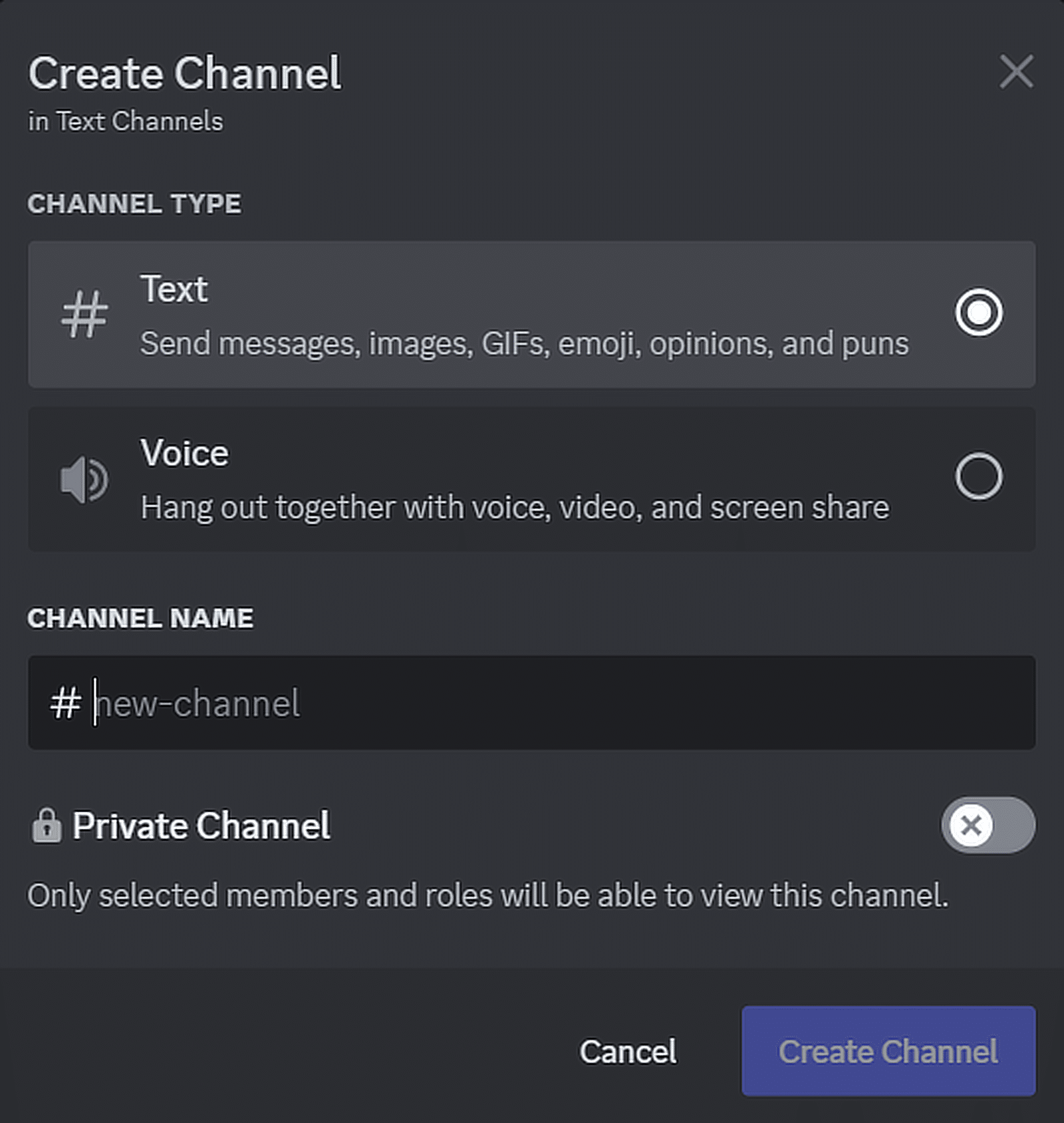The height and width of the screenshot is (1123, 1064).
Task: Click the CHANNEL TYPE section heading
Action: 135,204
